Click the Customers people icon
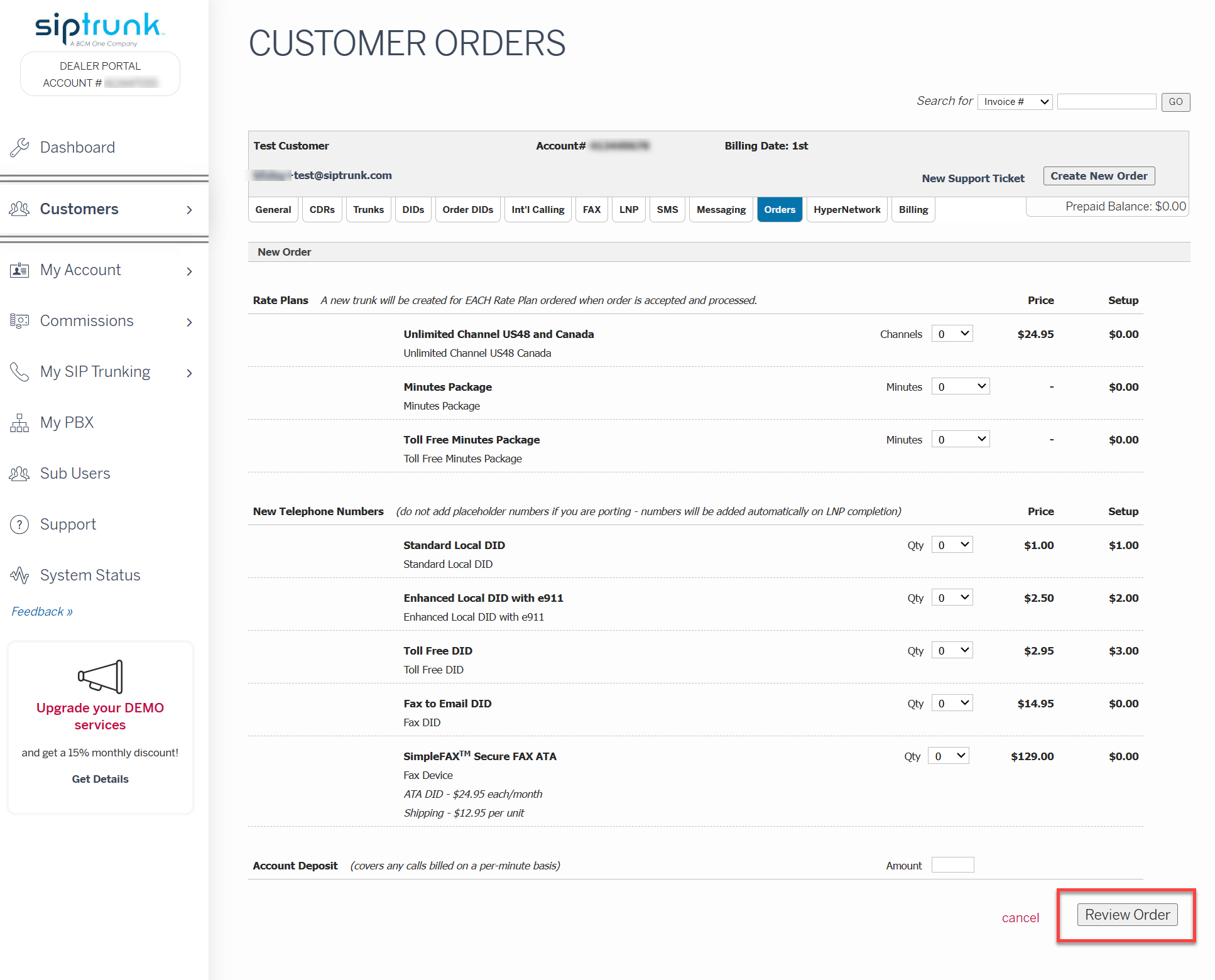 click(19, 209)
